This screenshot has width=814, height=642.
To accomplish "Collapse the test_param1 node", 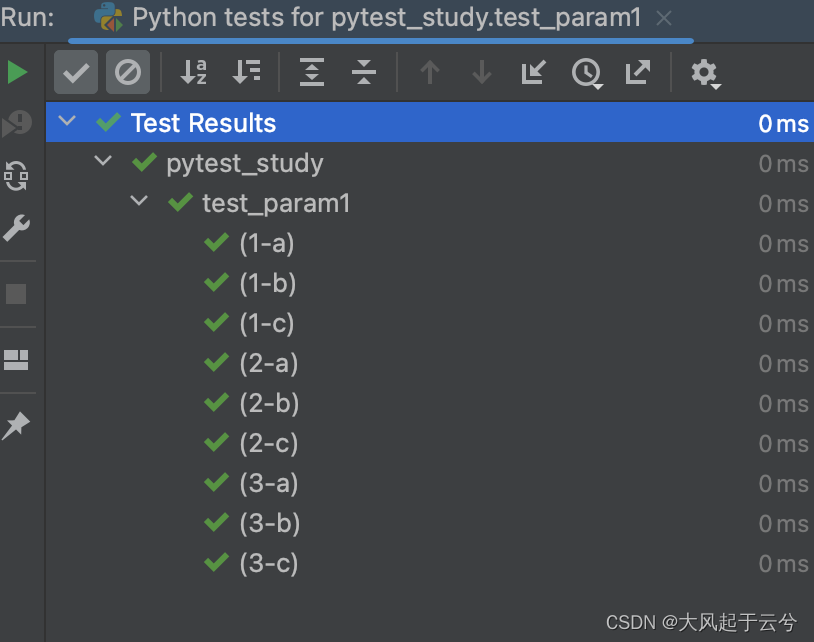I will pos(139,202).
